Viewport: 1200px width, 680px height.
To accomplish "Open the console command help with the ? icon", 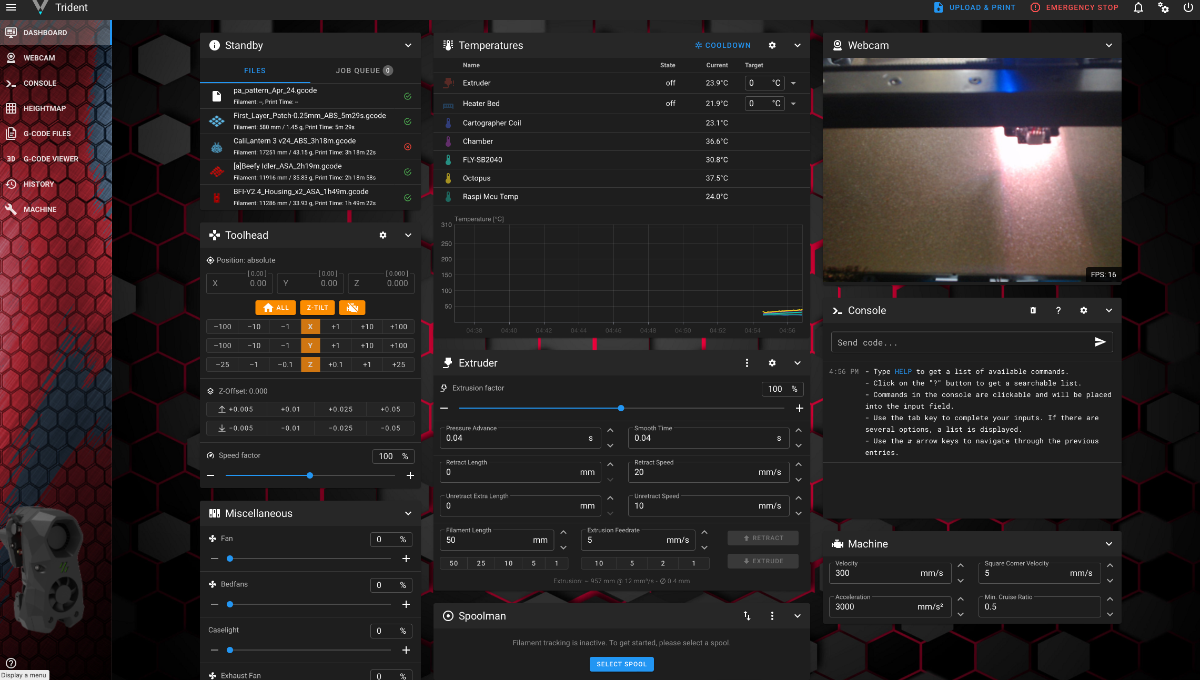I will click(x=1057, y=310).
